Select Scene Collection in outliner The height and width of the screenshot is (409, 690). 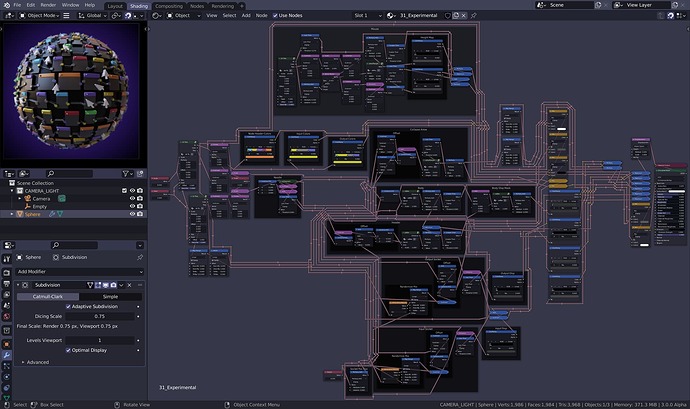point(35,183)
